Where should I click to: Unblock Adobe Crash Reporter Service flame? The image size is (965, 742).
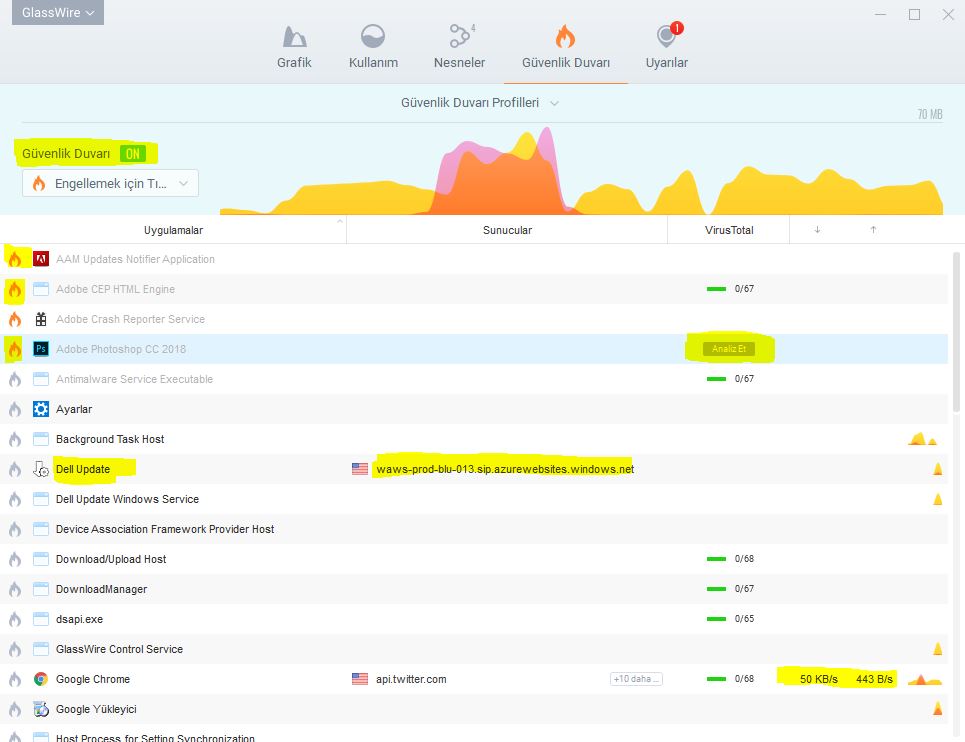[x=15, y=319]
